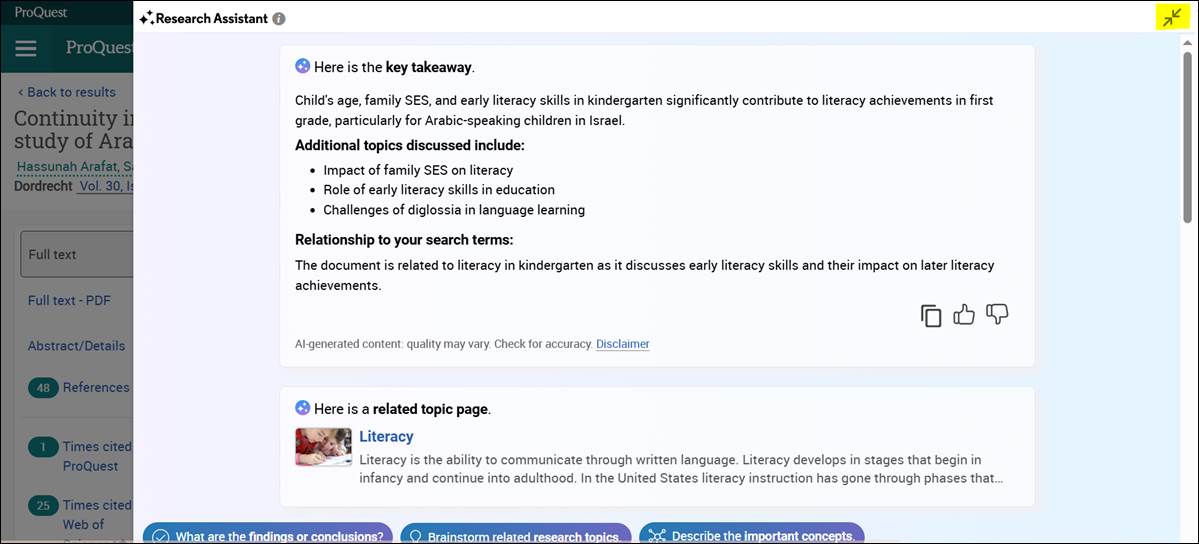1199x544 pixels.
Task: Open Full text - PDF
Action: click(69, 300)
